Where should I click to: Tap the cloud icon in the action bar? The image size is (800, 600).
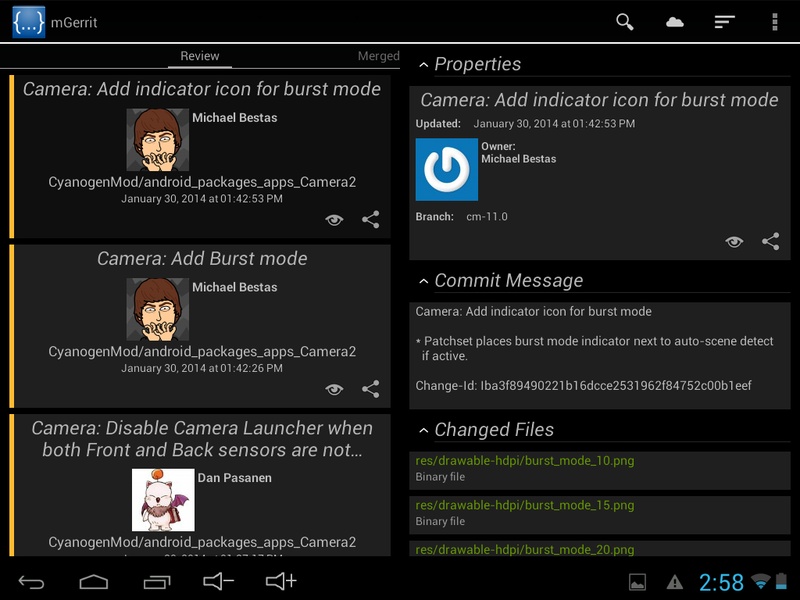pyautogui.click(x=674, y=22)
